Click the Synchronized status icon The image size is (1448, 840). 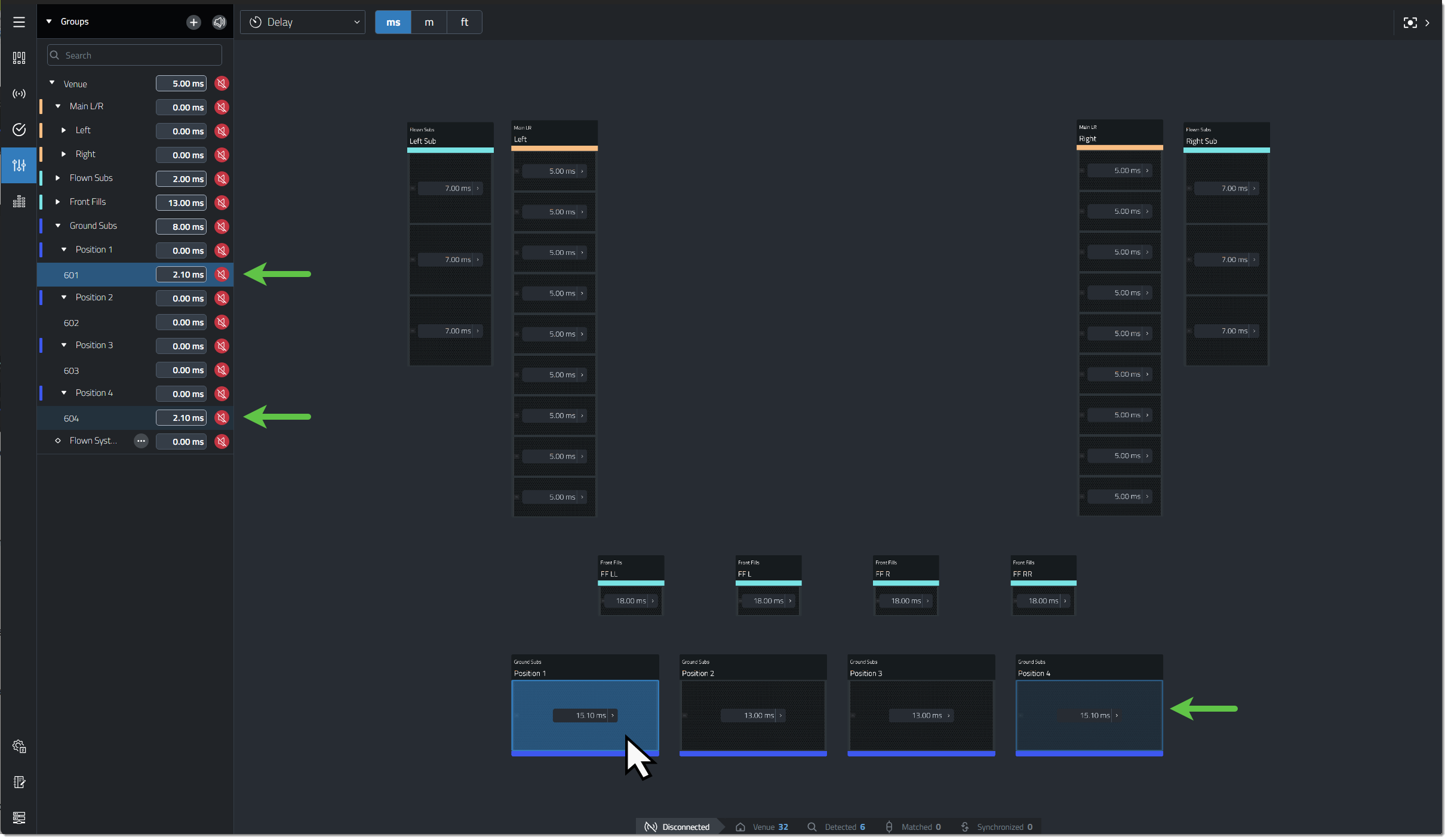(x=965, y=827)
